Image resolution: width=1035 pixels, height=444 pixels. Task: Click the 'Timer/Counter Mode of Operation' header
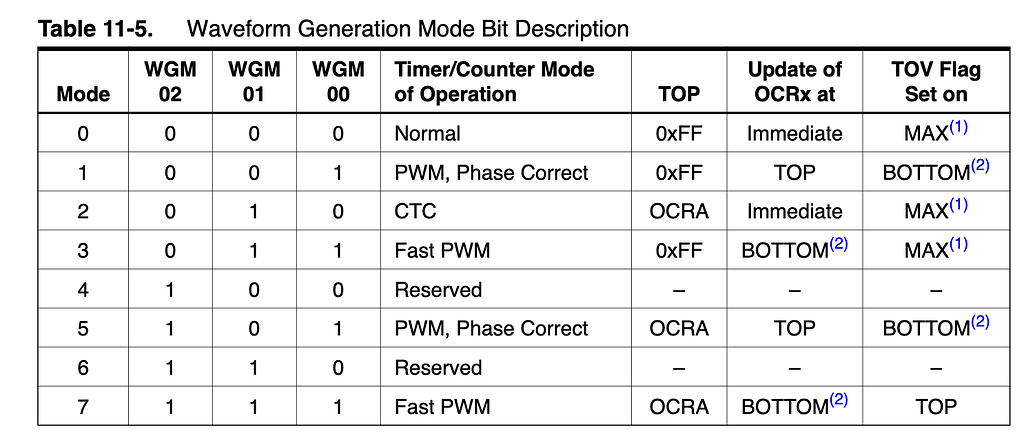tap(494, 82)
